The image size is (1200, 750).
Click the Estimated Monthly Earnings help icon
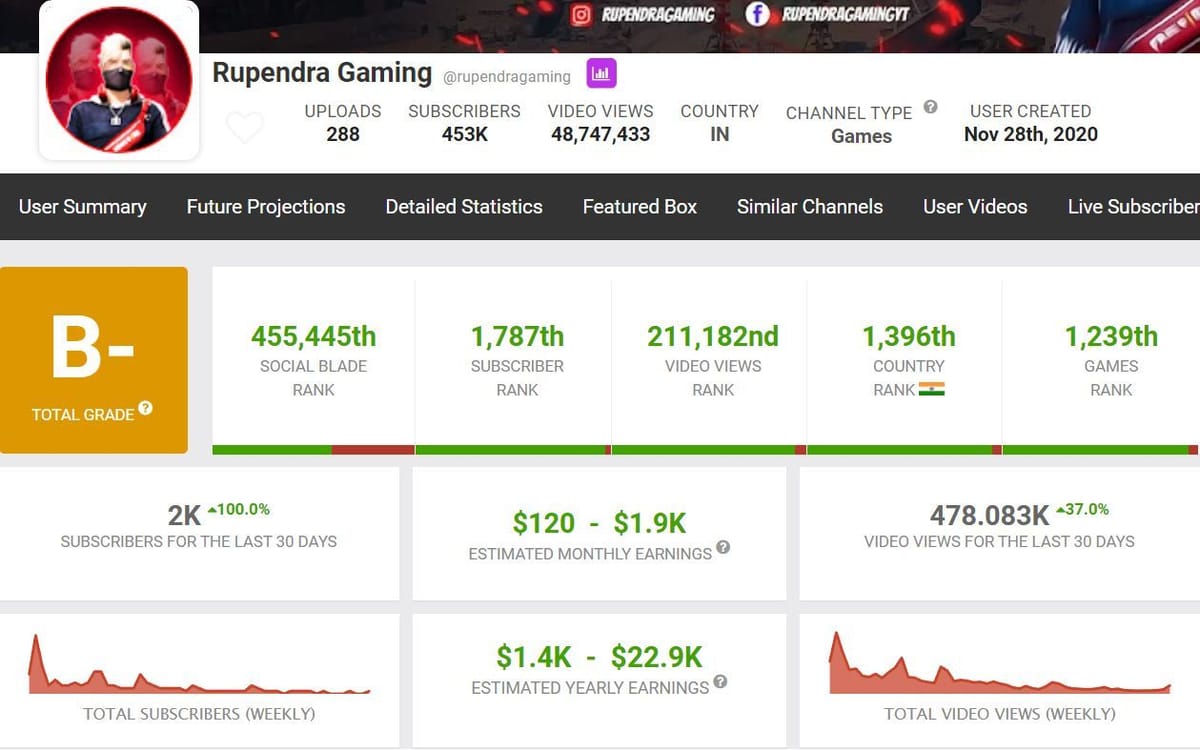pyautogui.click(x=723, y=548)
